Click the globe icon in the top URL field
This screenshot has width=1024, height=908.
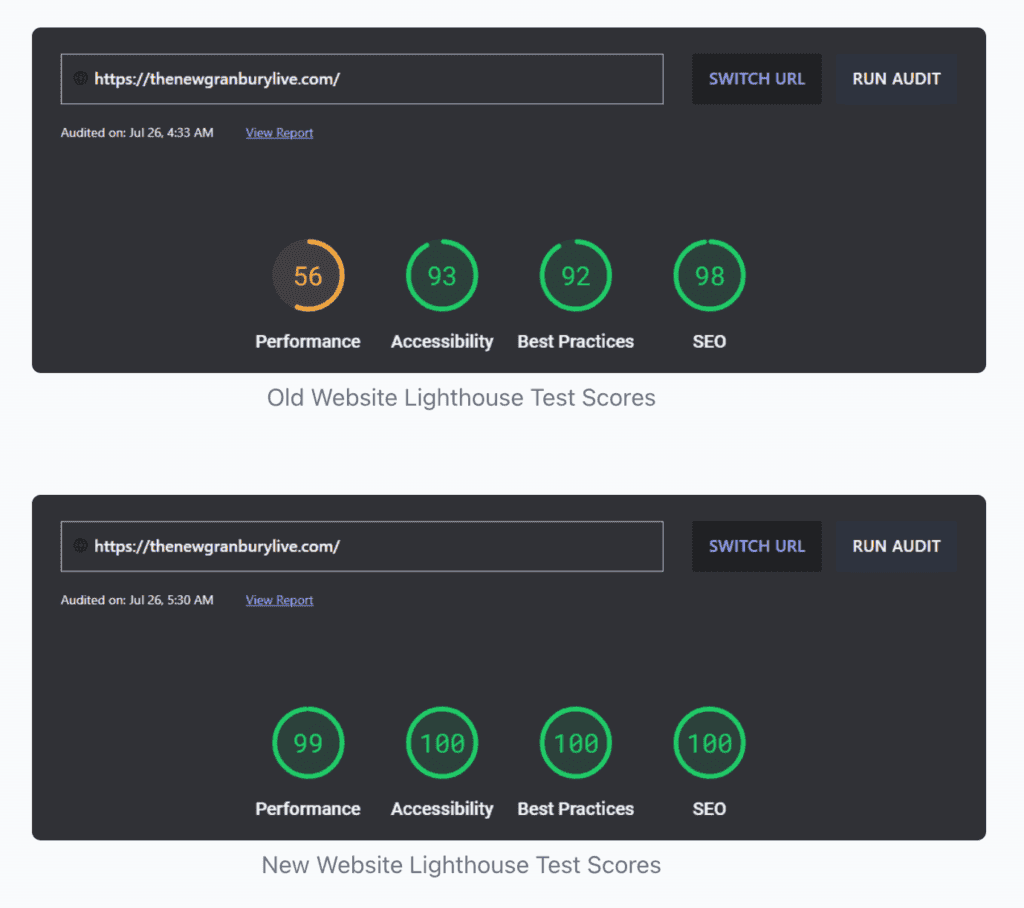80,79
